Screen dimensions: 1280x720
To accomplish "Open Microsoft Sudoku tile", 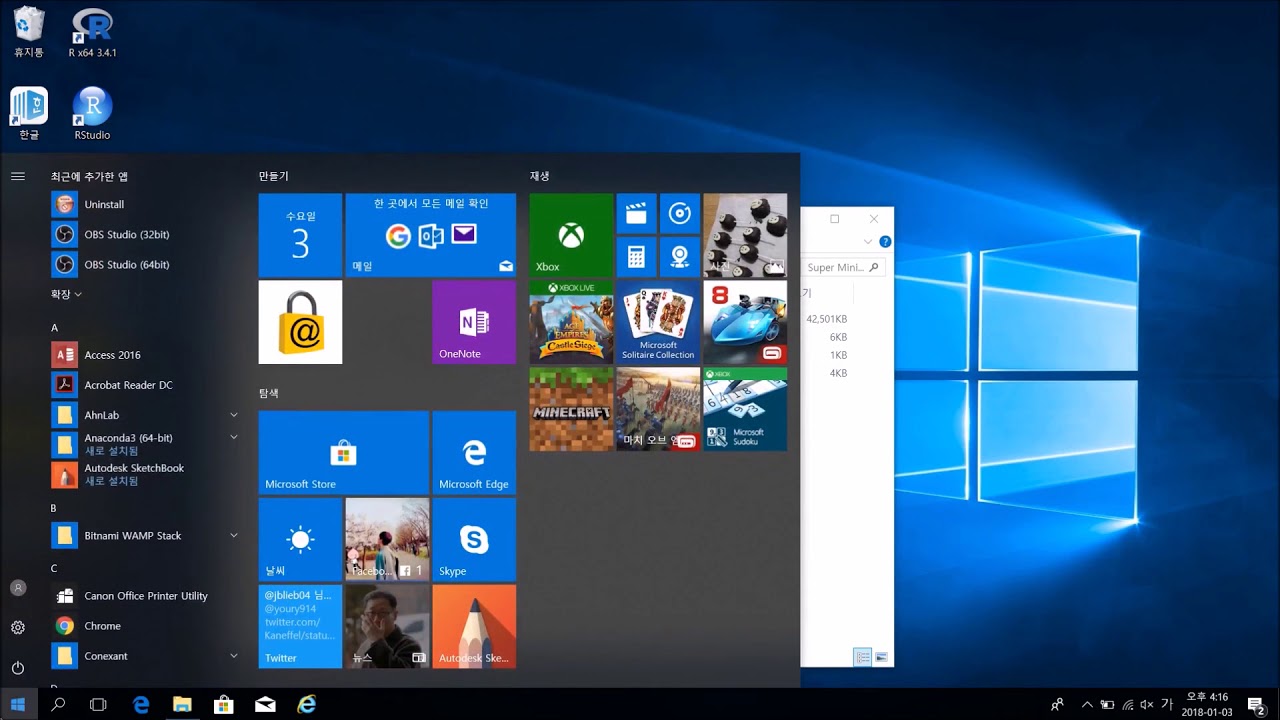I will pyautogui.click(x=745, y=409).
